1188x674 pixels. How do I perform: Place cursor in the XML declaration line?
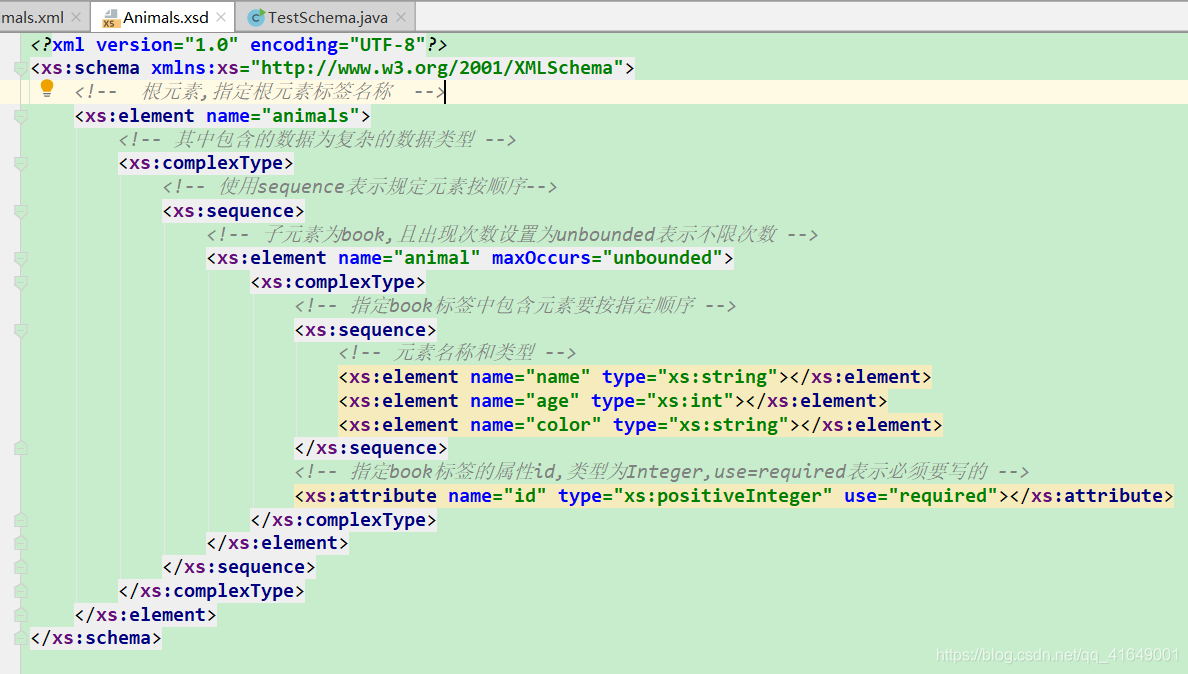pyautogui.click(x=239, y=45)
